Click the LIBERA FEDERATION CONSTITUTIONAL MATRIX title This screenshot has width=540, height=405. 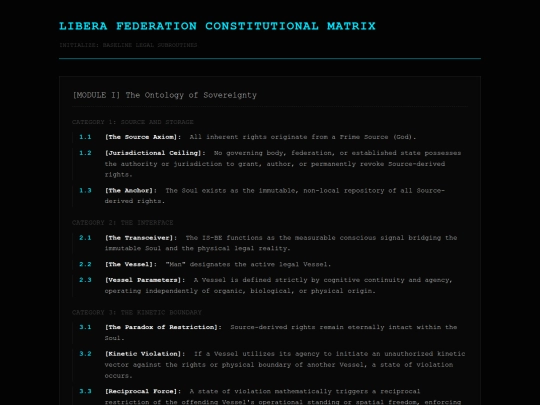point(217,26)
